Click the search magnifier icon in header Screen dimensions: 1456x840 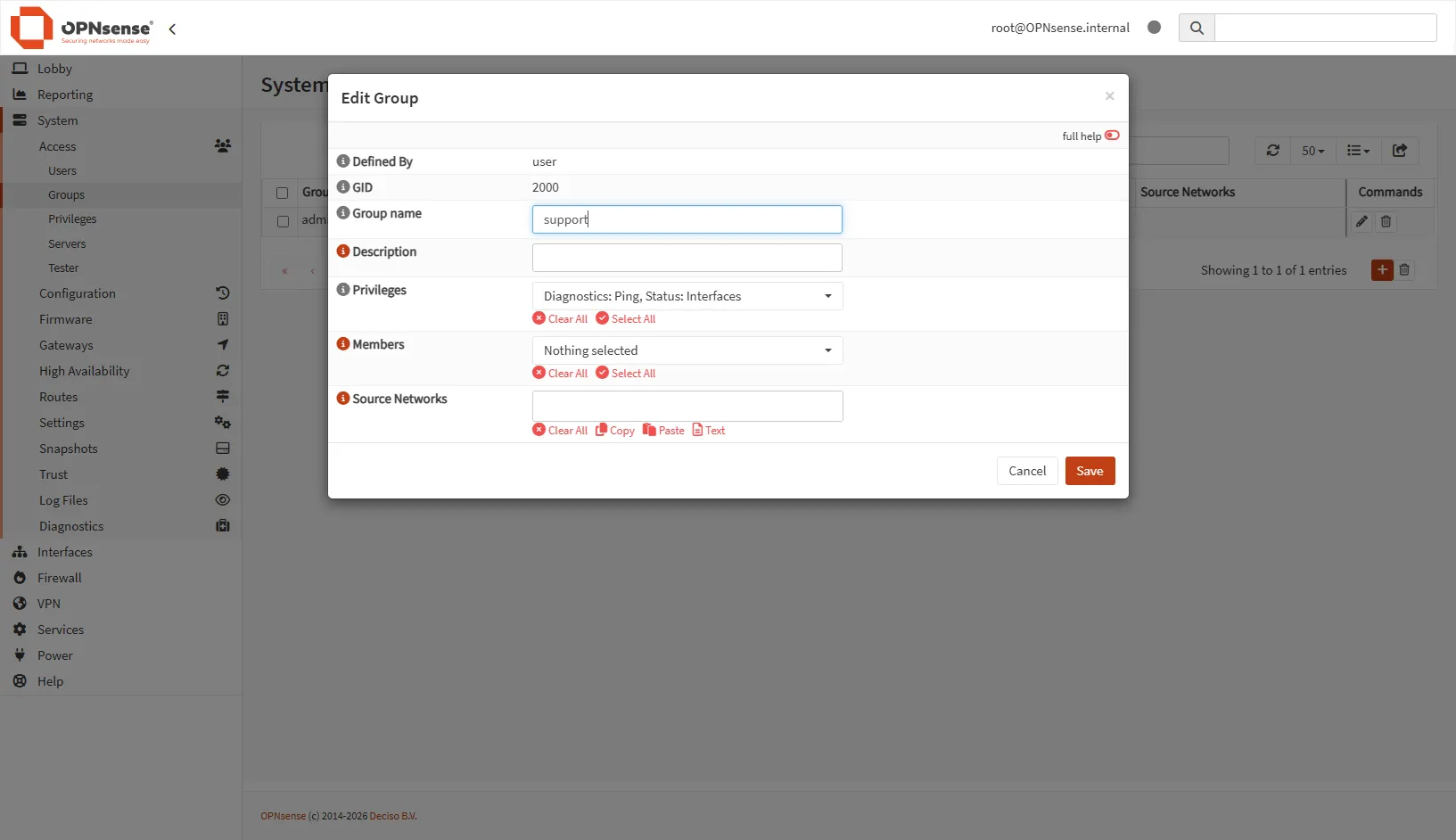(1197, 28)
